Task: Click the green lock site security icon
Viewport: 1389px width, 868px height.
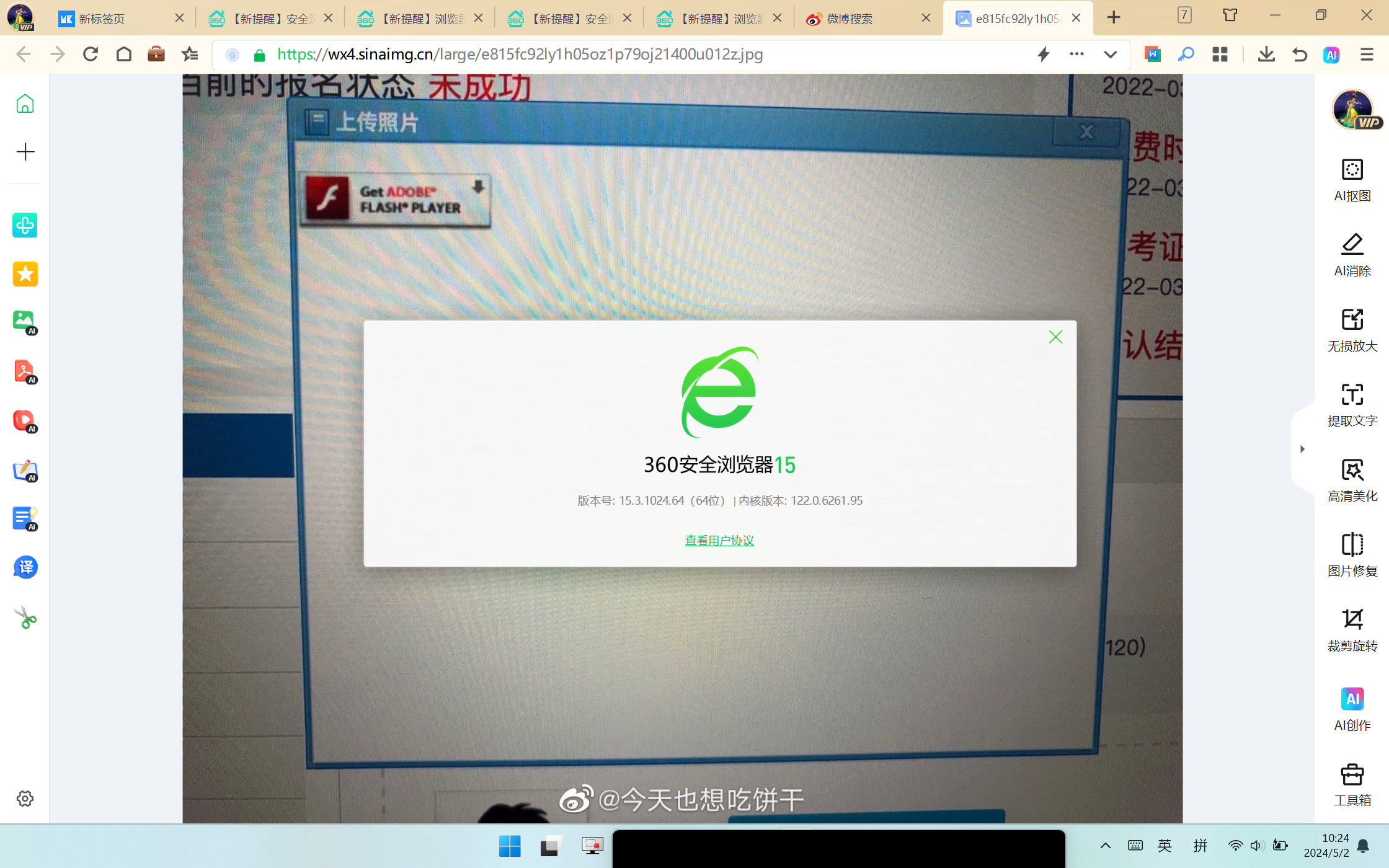Action: click(x=260, y=55)
